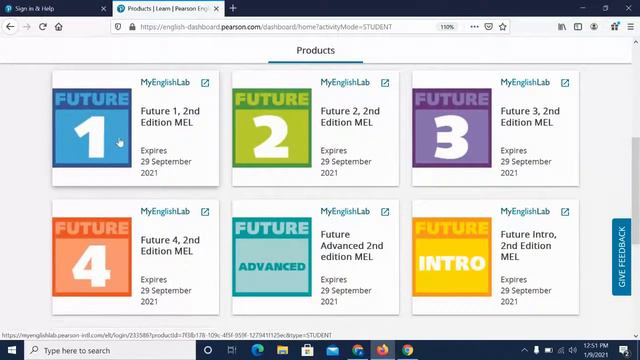Go back to previous page
Viewport: 640px width, 360px height.
coord(10,27)
